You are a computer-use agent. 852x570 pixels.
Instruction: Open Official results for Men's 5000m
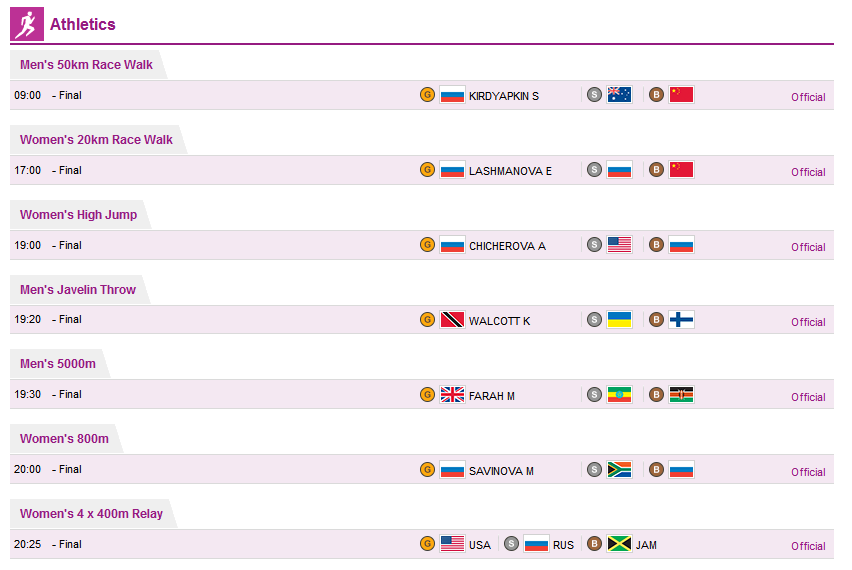tap(808, 397)
